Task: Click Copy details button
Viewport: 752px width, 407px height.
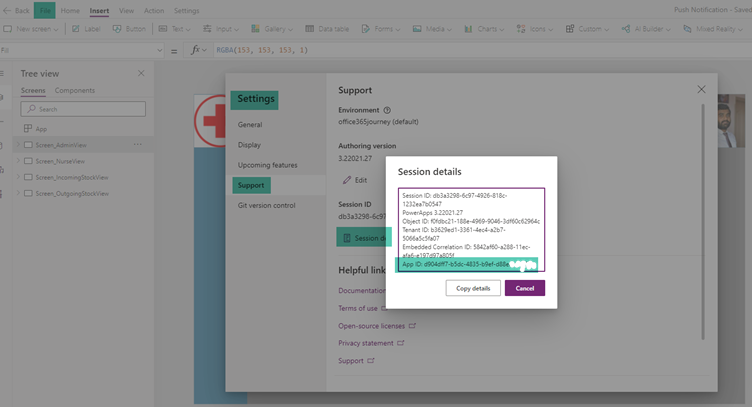Action: point(473,288)
